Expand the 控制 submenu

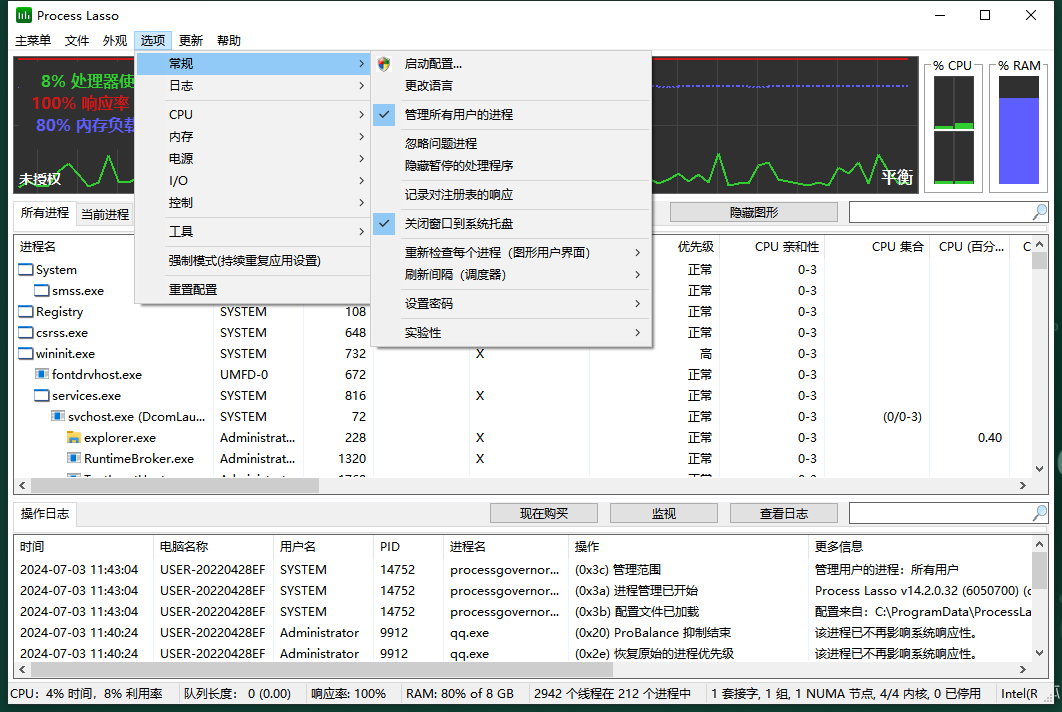pos(253,203)
